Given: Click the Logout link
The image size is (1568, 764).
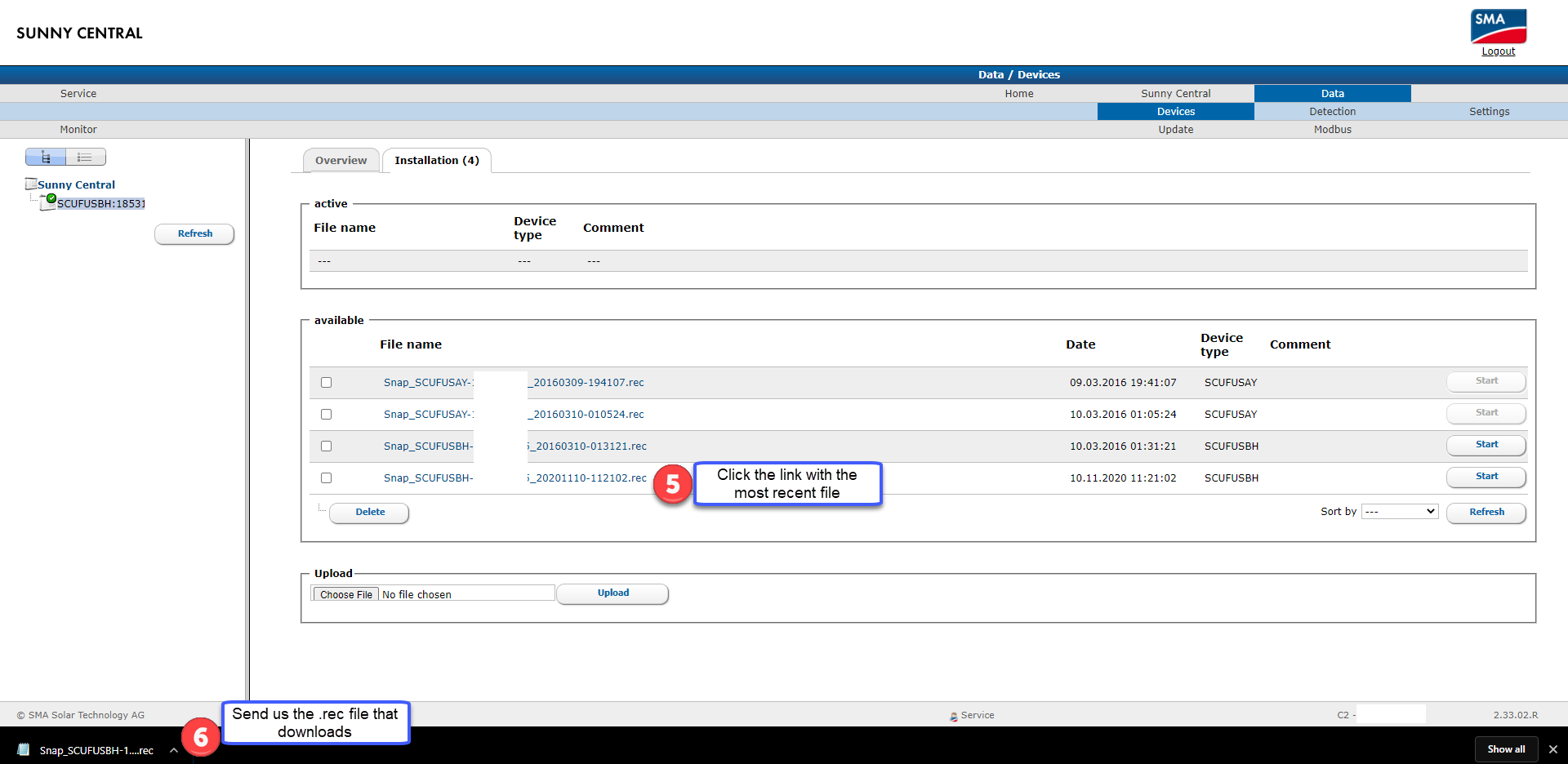Looking at the screenshot, I should coord(1499,51).
